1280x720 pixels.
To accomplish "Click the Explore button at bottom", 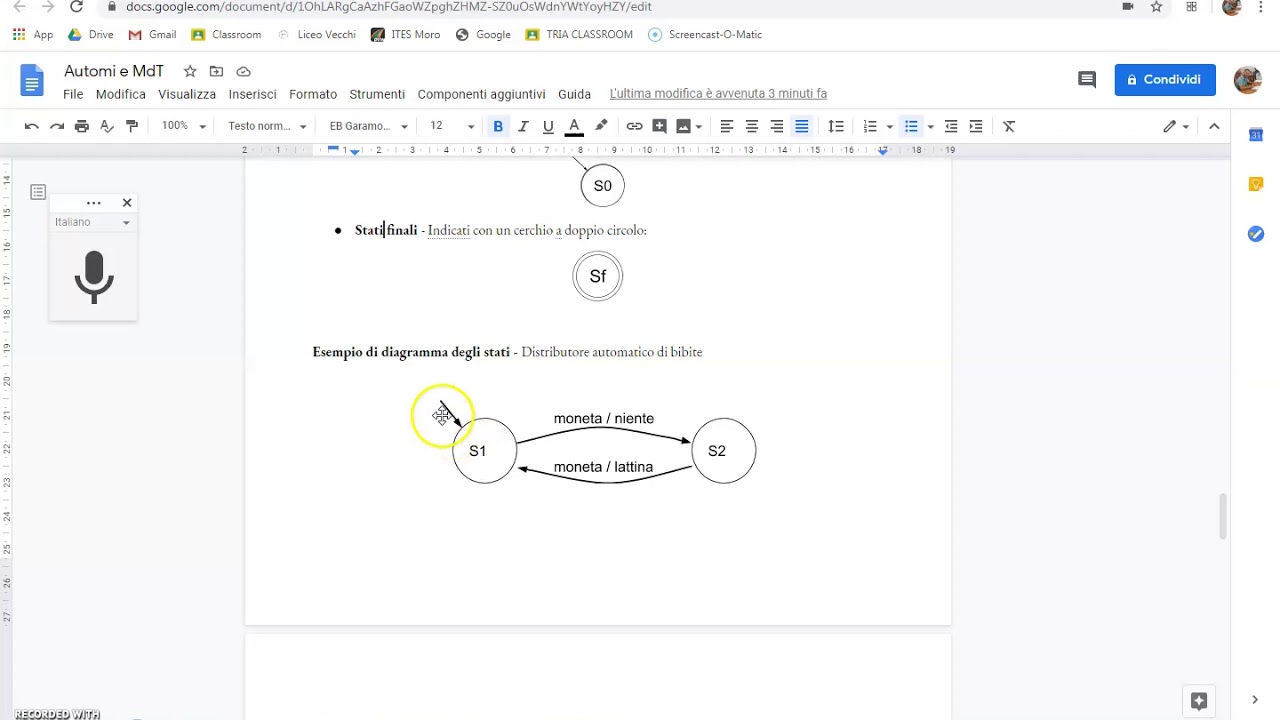I will pos(1199,700).
